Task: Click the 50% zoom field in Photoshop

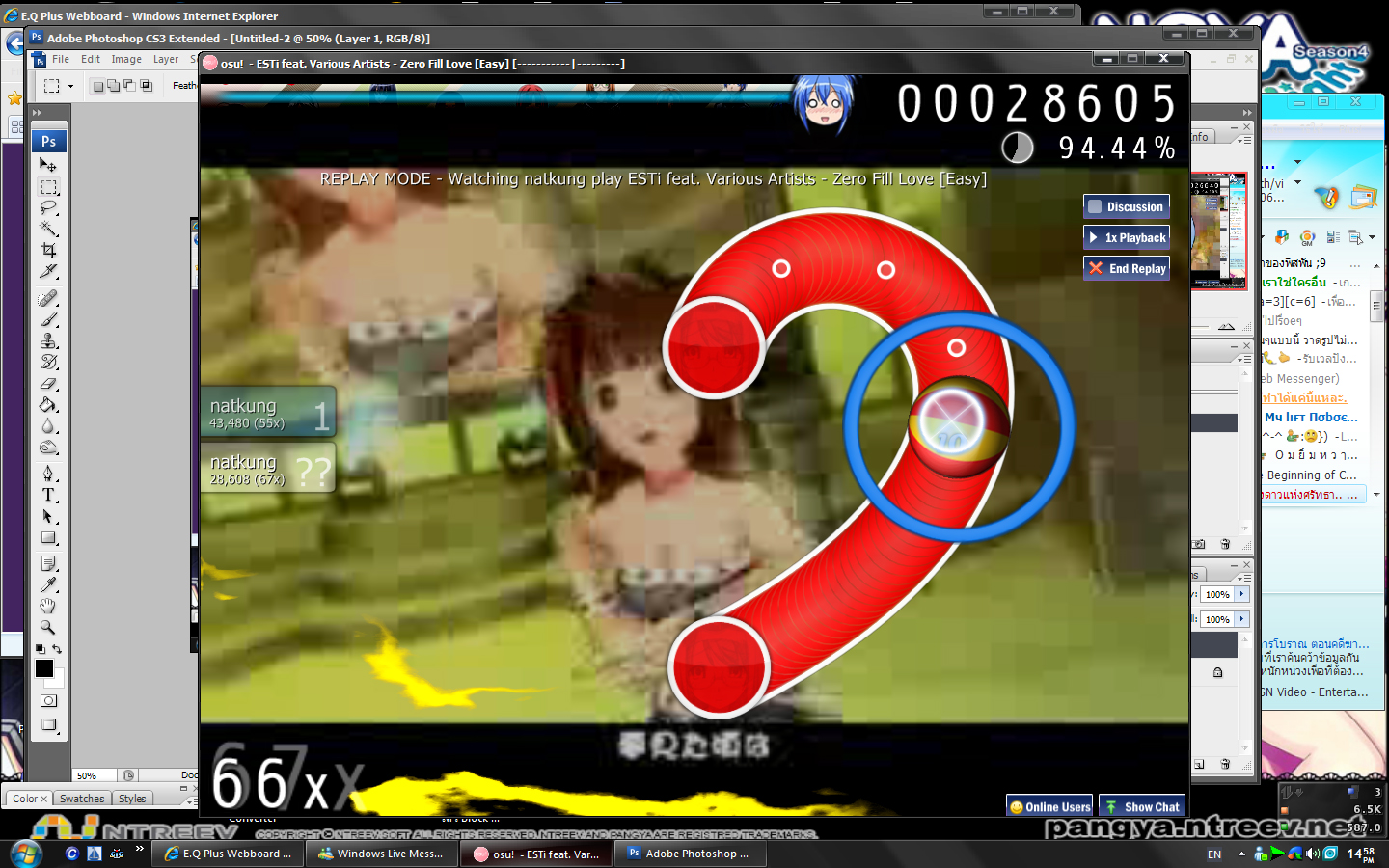Action: (95, 775)
